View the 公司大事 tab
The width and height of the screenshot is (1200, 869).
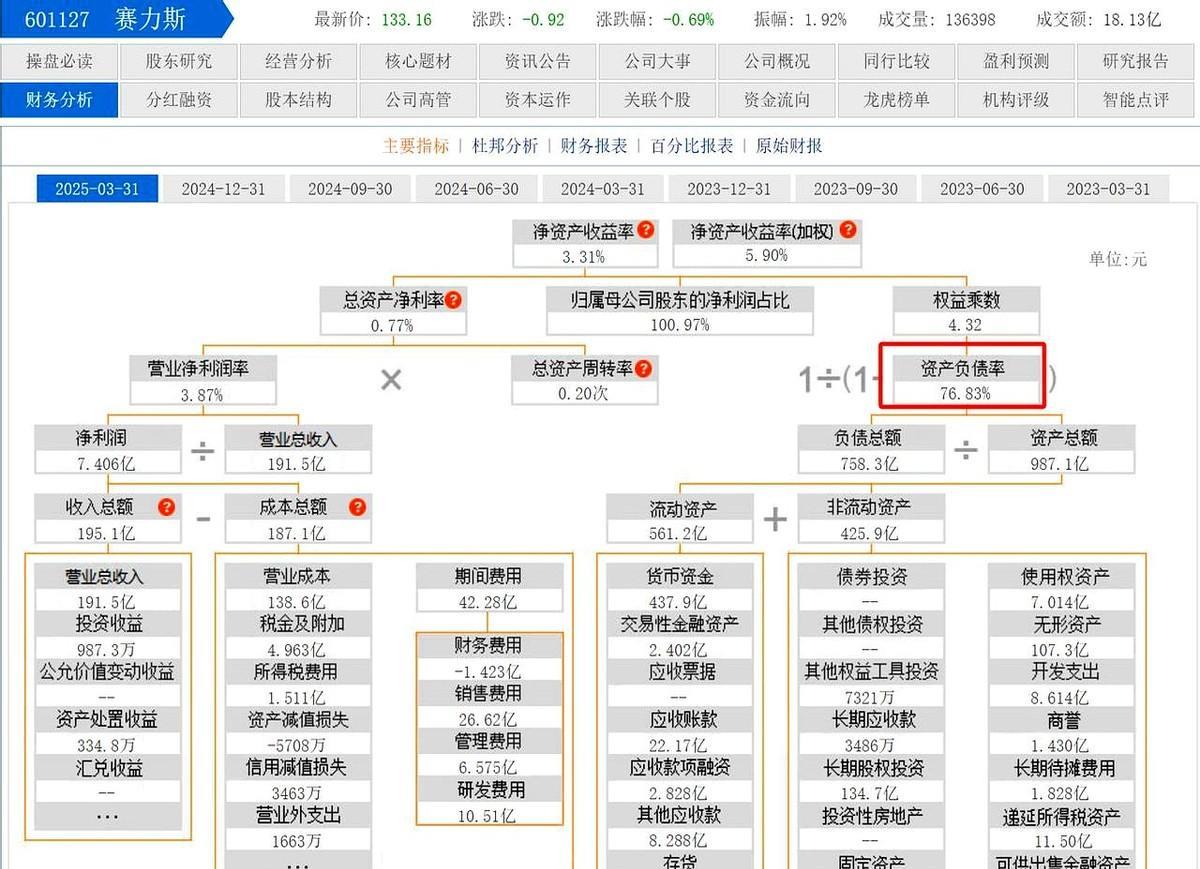[657, 61]
